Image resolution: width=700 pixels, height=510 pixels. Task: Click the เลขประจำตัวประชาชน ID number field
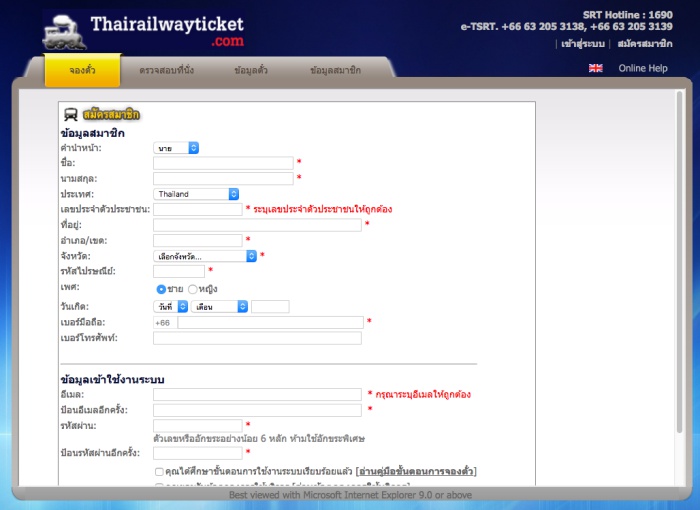(198, 209)
